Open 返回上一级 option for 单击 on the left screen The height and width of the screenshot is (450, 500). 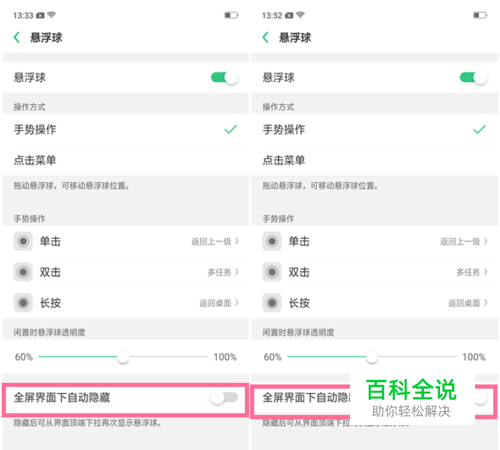pyautogui.click(x=215, y=241)
